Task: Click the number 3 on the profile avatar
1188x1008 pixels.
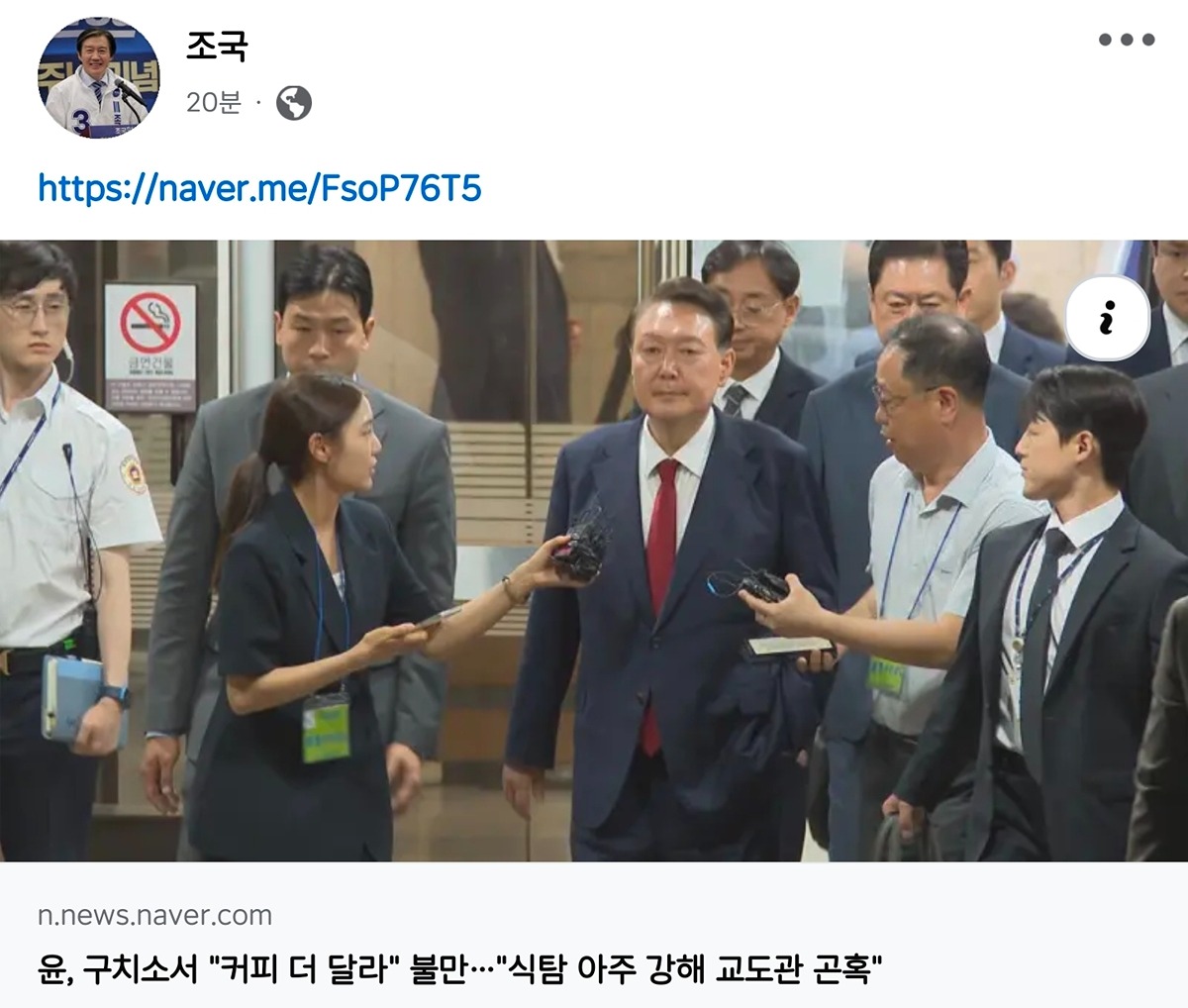Action: [x=81, y=120]
